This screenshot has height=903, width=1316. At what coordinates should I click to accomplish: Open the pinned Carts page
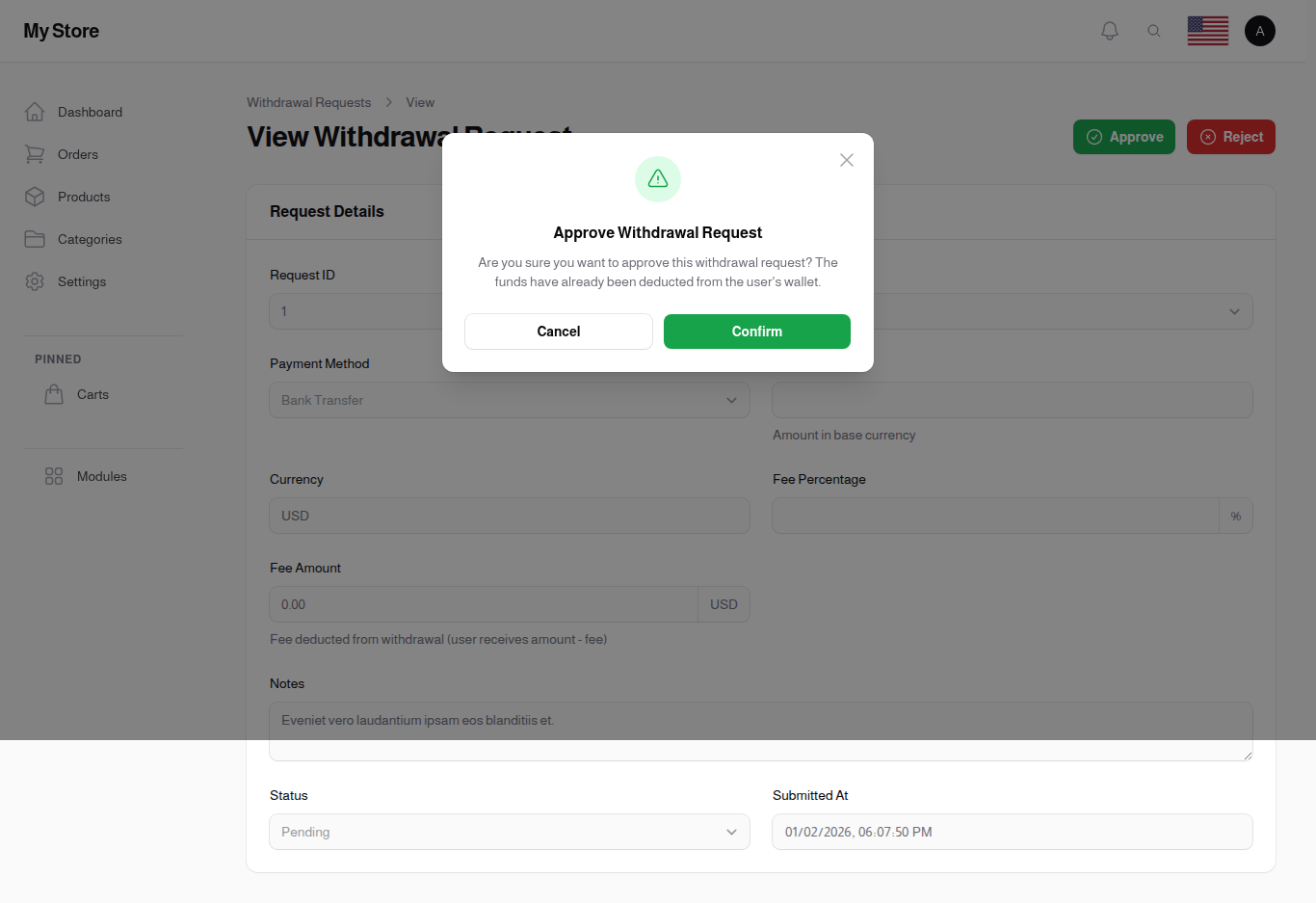point(92,394)
